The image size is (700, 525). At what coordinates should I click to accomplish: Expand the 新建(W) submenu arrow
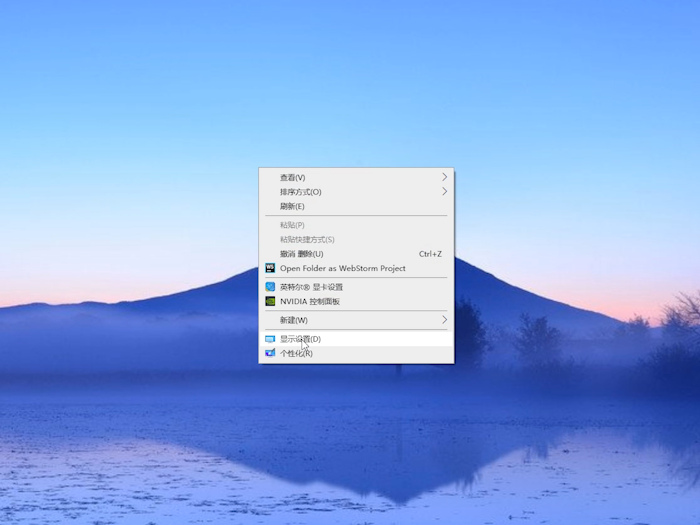(445, 320)
